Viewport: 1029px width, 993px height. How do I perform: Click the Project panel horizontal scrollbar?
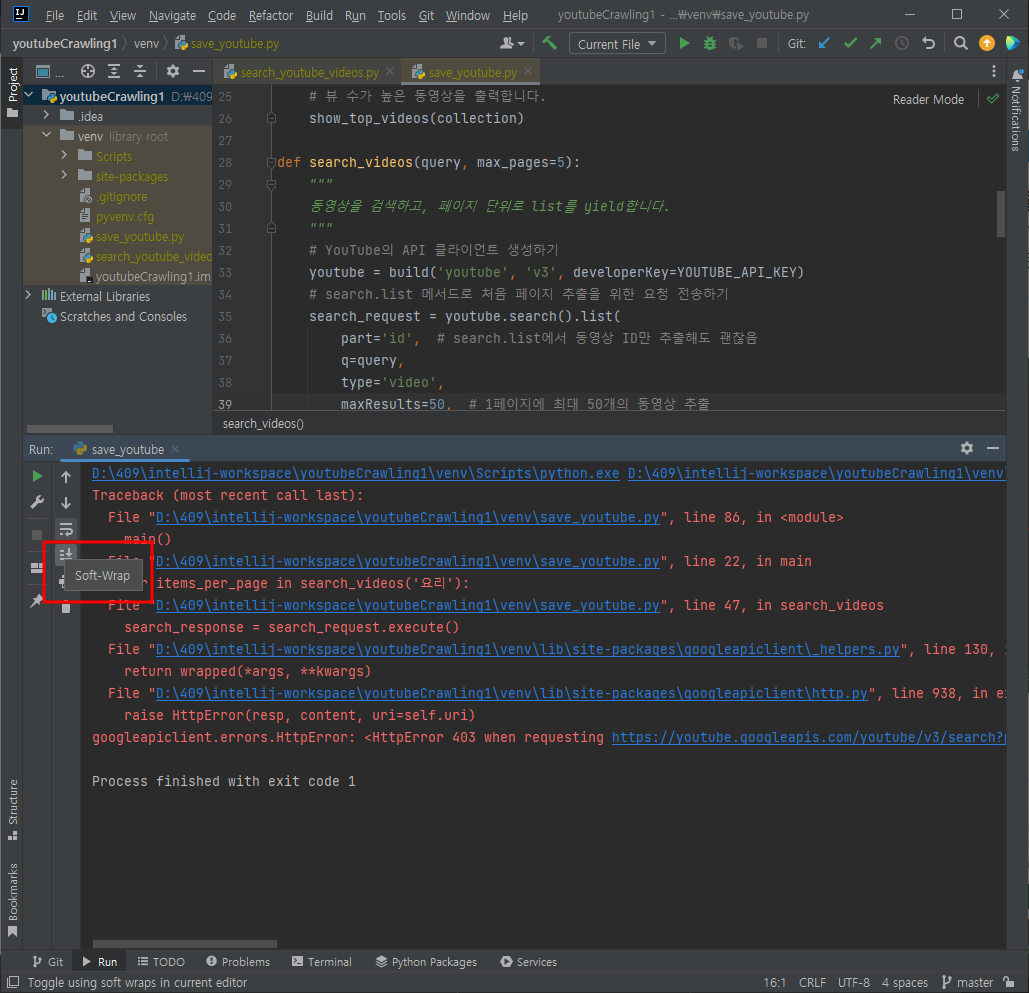point(70,429)
